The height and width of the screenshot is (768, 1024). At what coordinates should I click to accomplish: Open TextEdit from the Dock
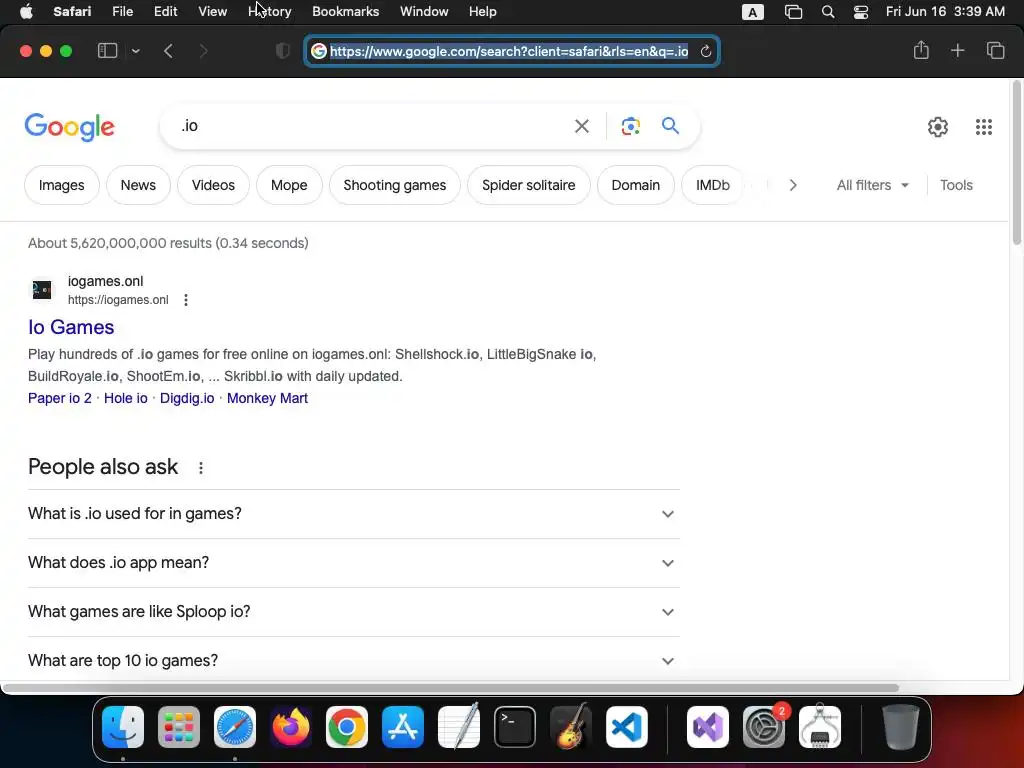coord(459,727)
